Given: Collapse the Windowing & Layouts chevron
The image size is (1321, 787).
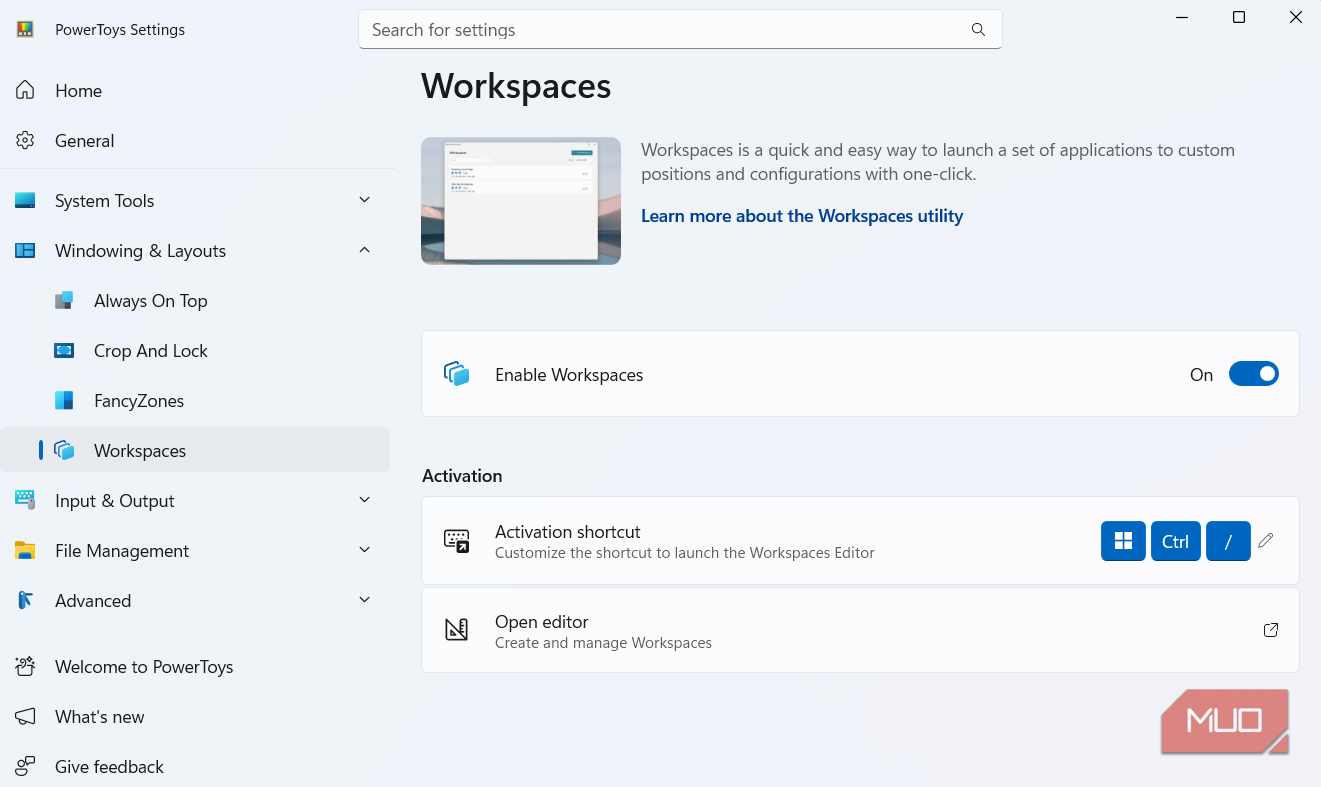Looking at the screenshot, I should pos(365,250).
